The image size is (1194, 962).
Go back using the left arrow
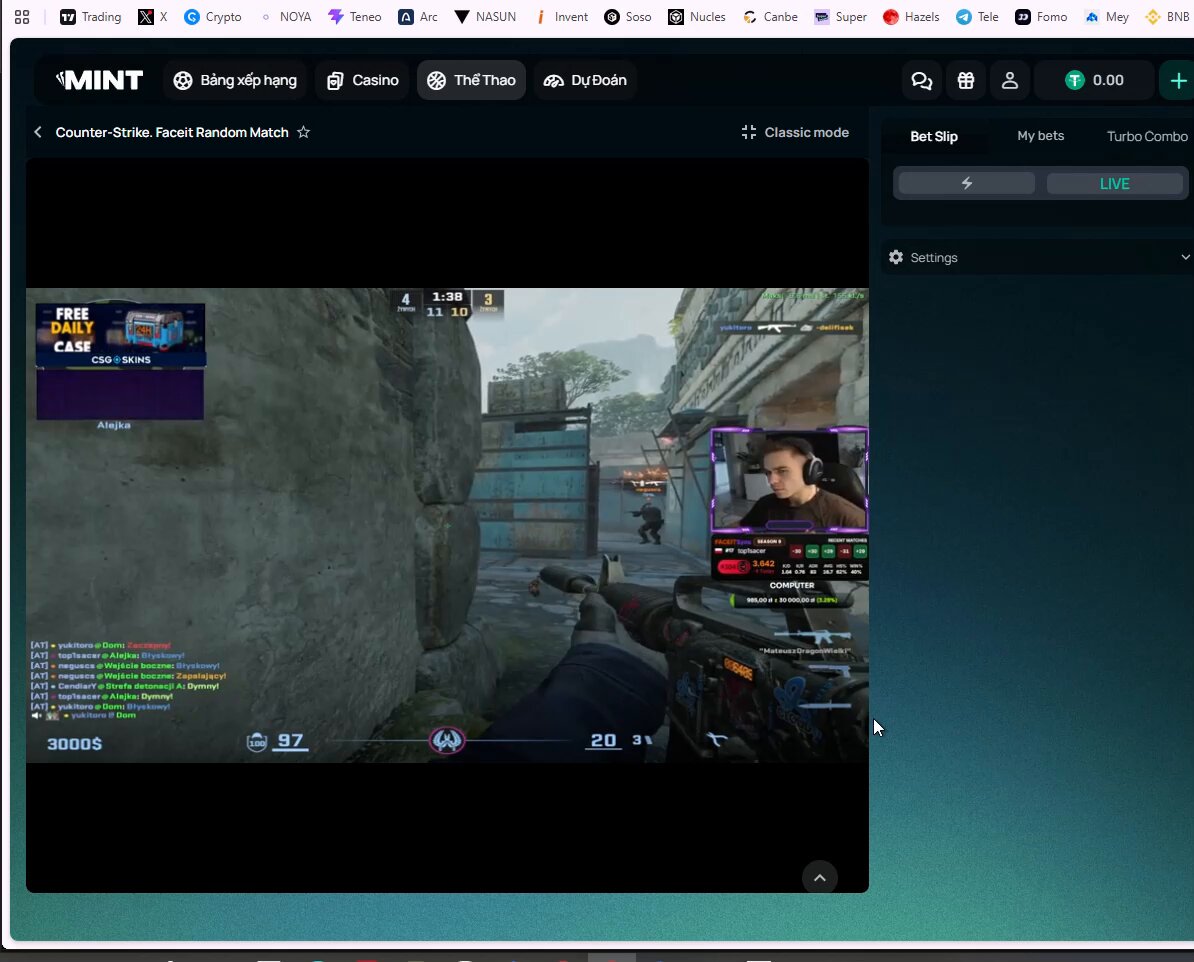click(x=38, y=133)
